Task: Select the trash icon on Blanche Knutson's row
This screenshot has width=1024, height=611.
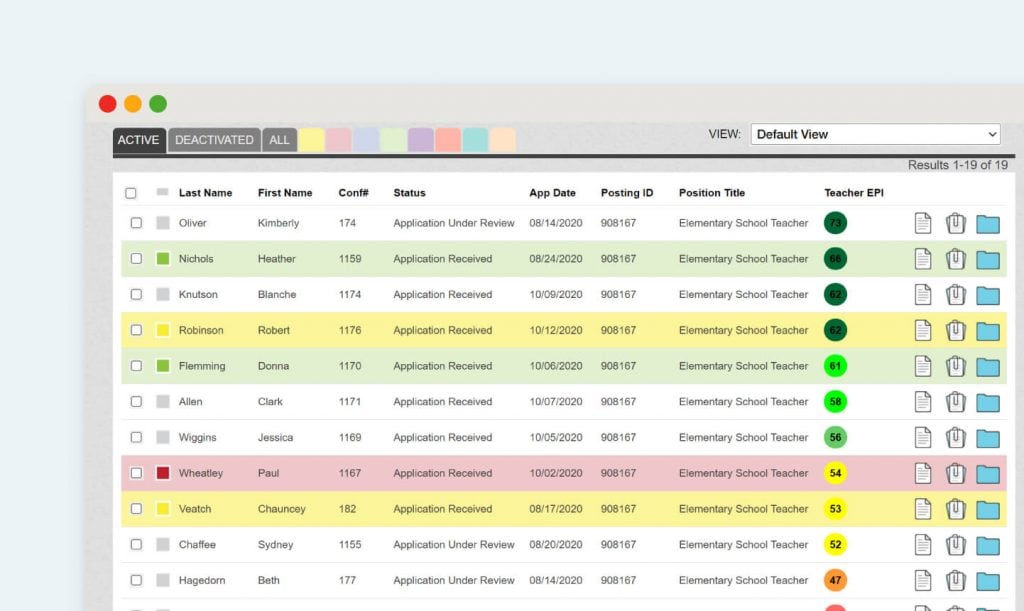Action: 955,294
